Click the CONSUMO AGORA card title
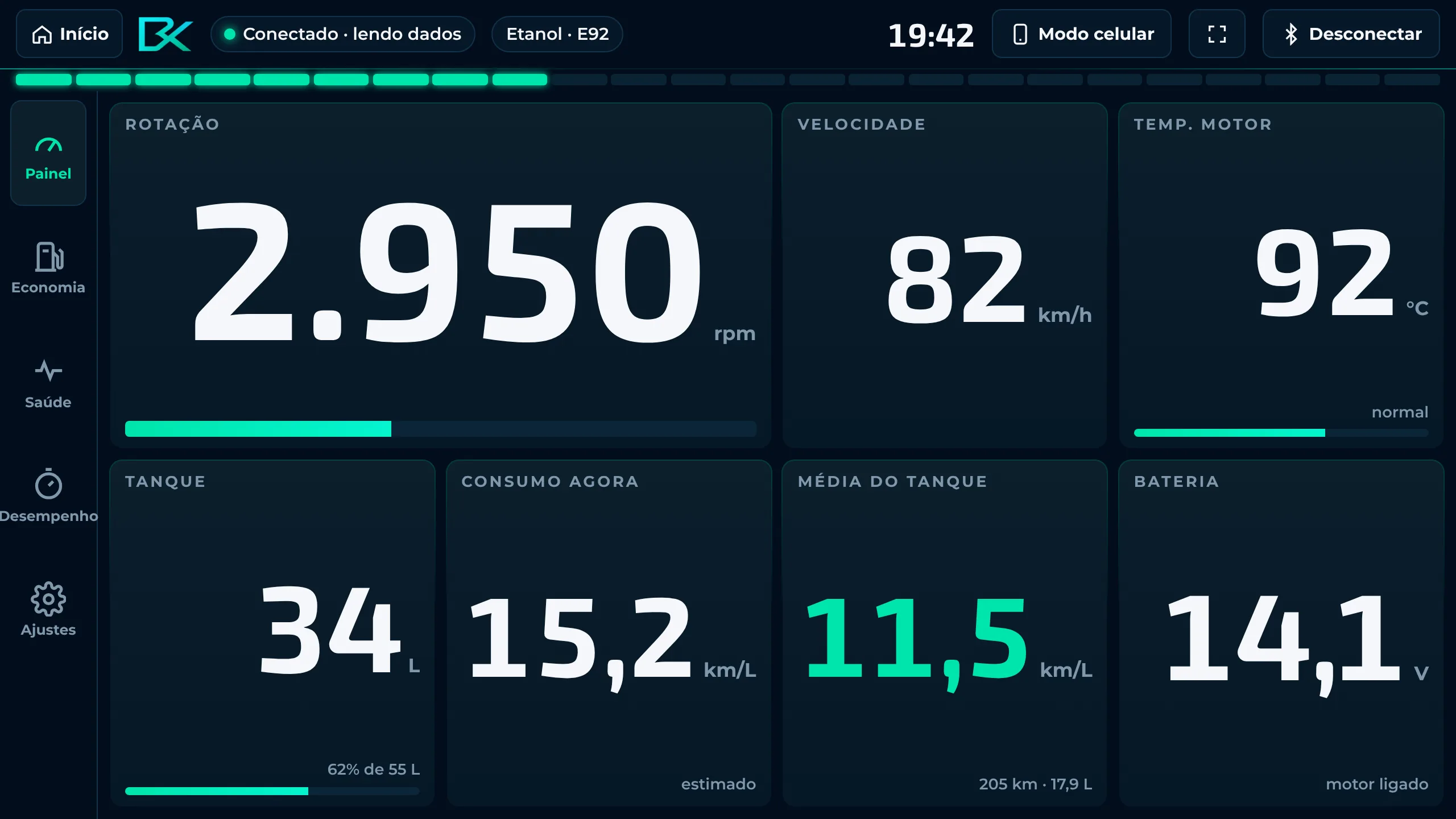The height and width of the screenshot is (819, 1456). click(x=550, y=482)
